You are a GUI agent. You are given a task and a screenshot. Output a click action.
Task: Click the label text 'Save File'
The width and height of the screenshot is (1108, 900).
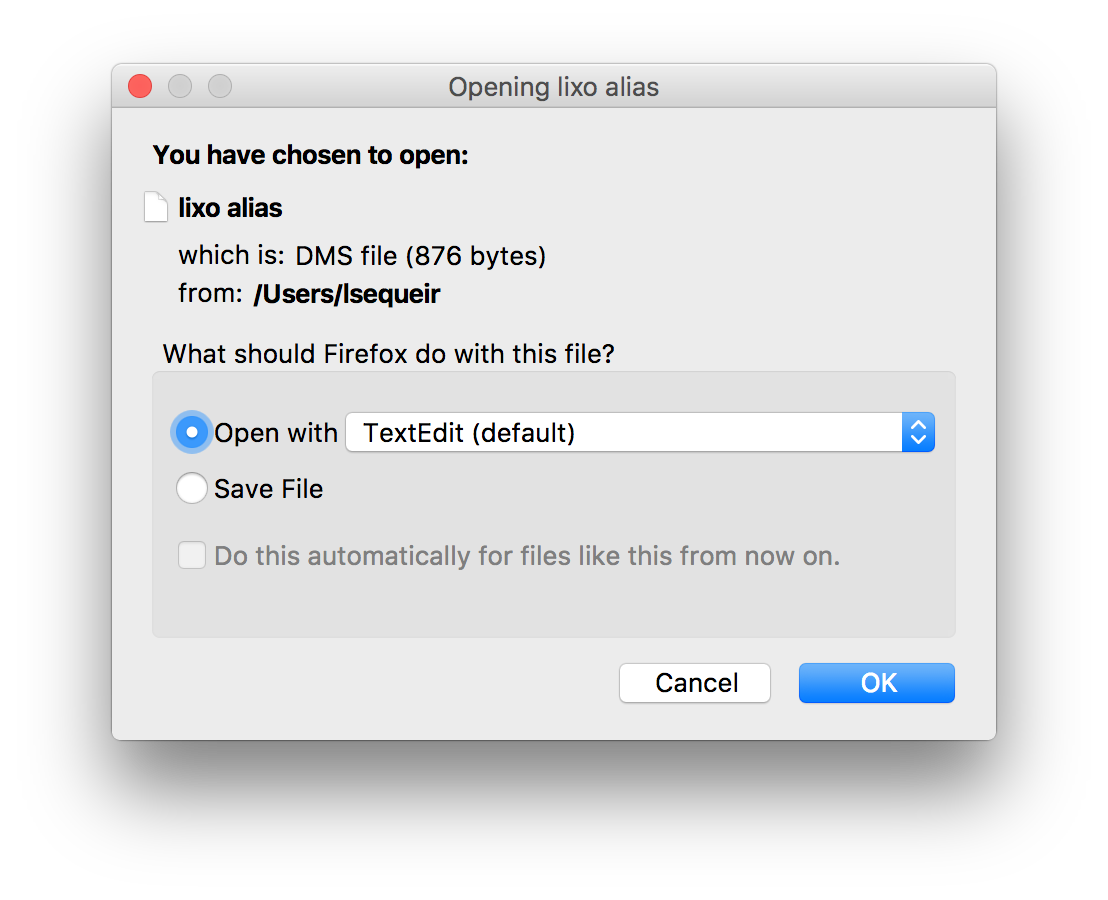tap(268, 488)
